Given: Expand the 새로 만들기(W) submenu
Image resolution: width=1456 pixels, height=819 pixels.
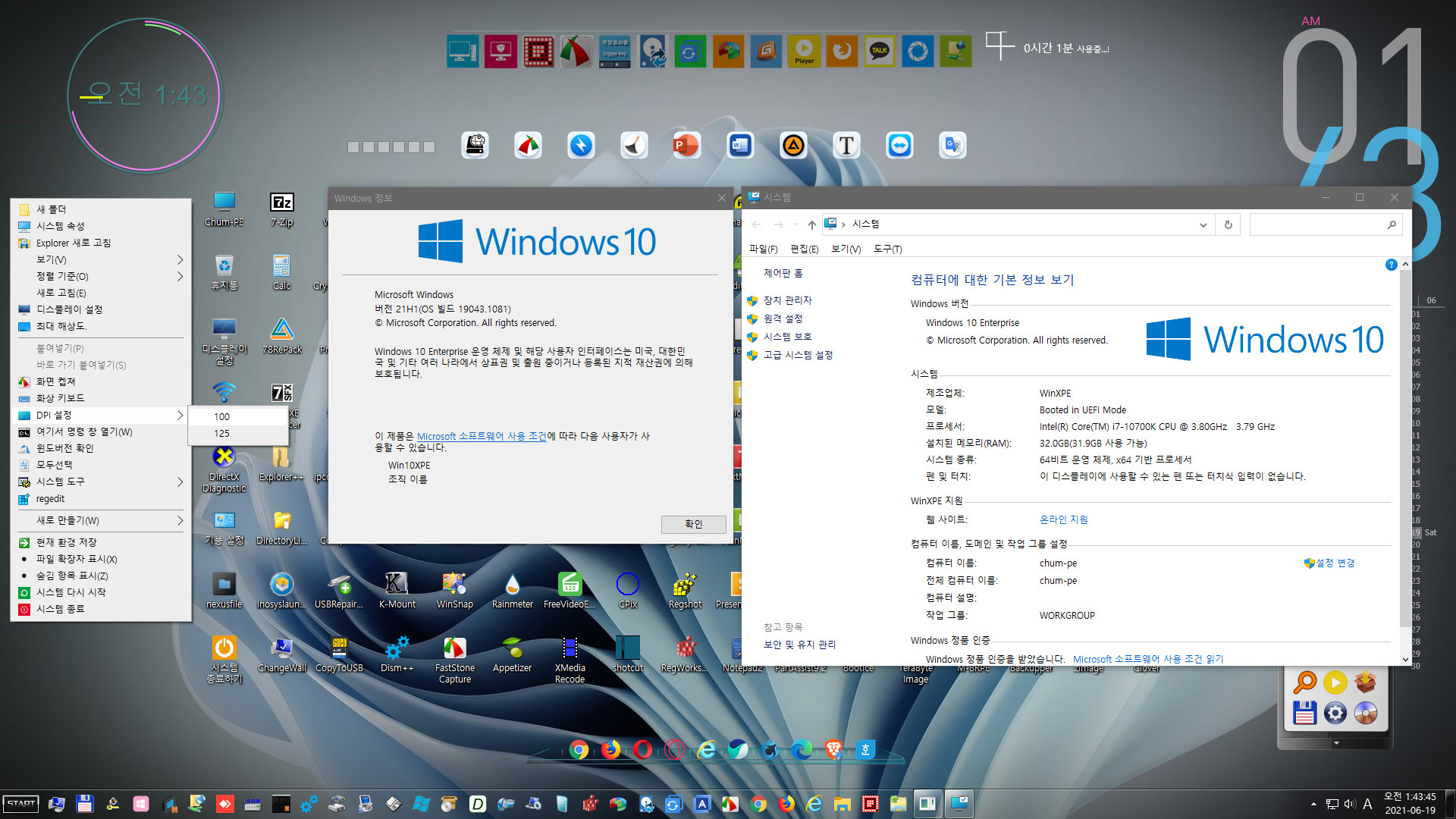Looking at the screenshot, I should (180, 520).
